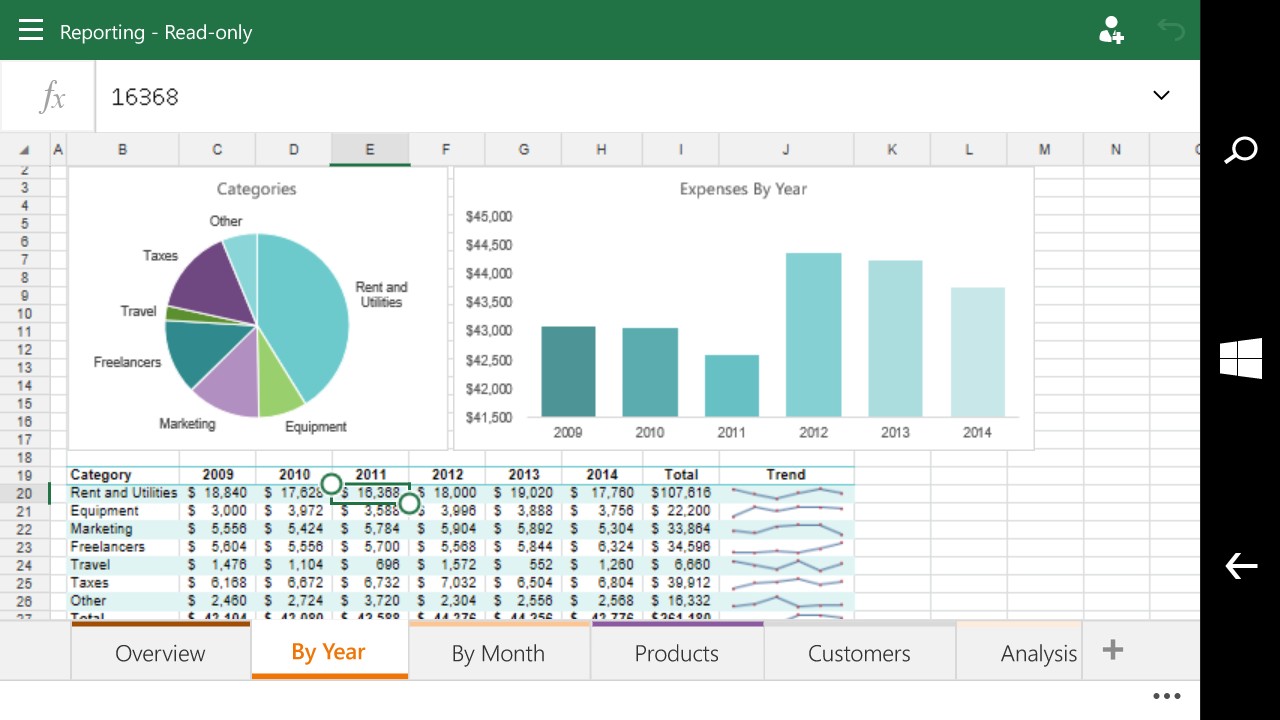Switch to the Overview sheet tab
Image resolution: width=1280 pixels, height=720 pixels.
(x=160, y=652)
